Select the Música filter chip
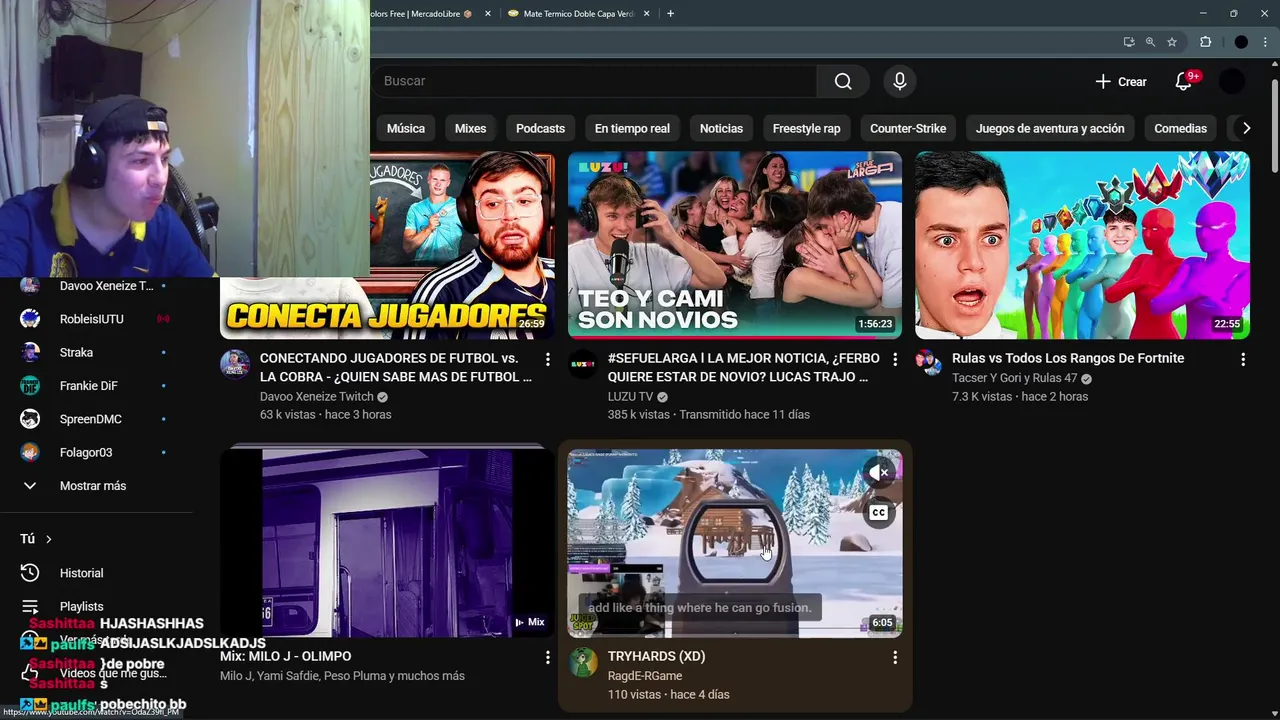 point(406,128)
